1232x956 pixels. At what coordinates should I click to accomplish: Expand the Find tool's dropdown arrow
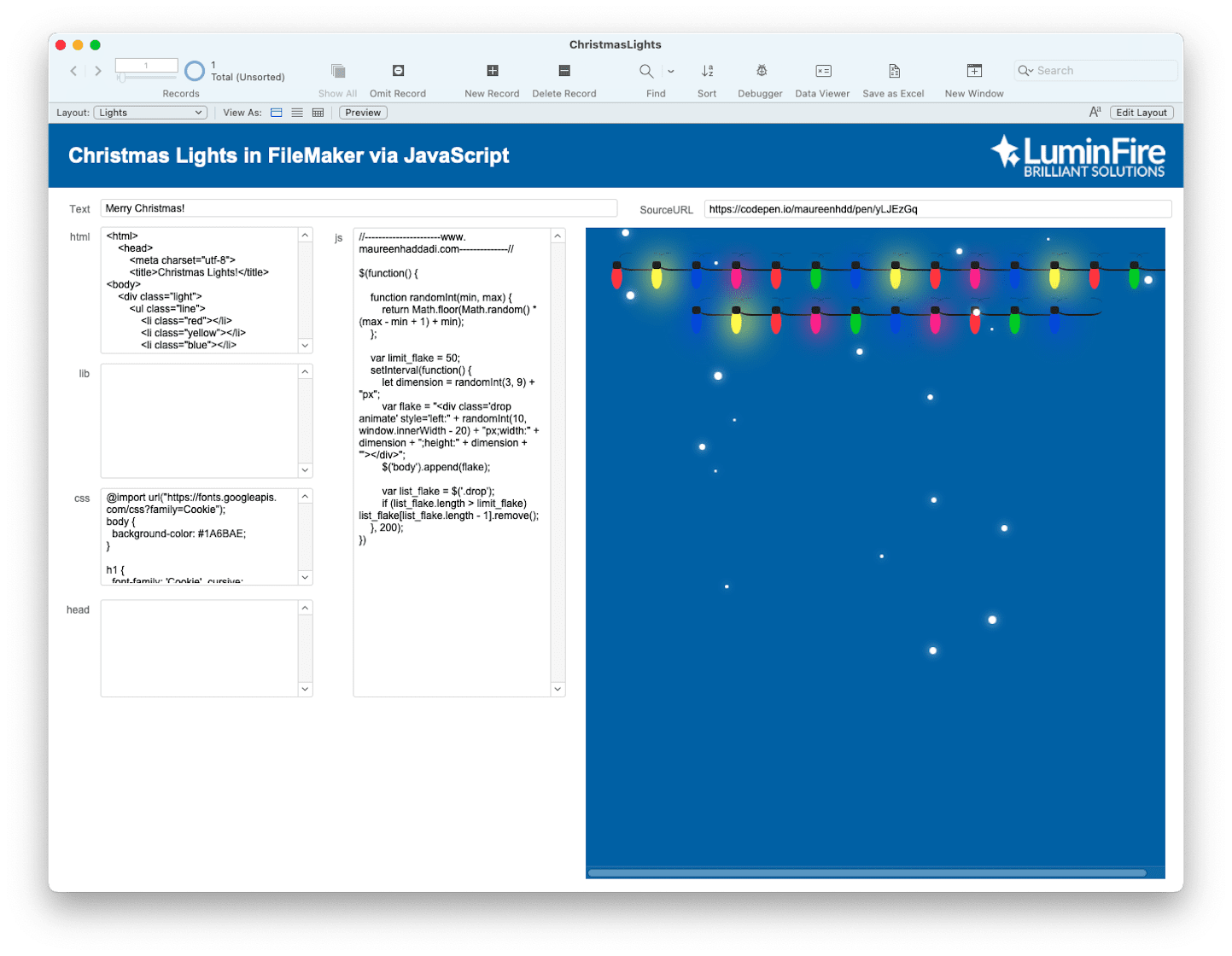(671, 72)
